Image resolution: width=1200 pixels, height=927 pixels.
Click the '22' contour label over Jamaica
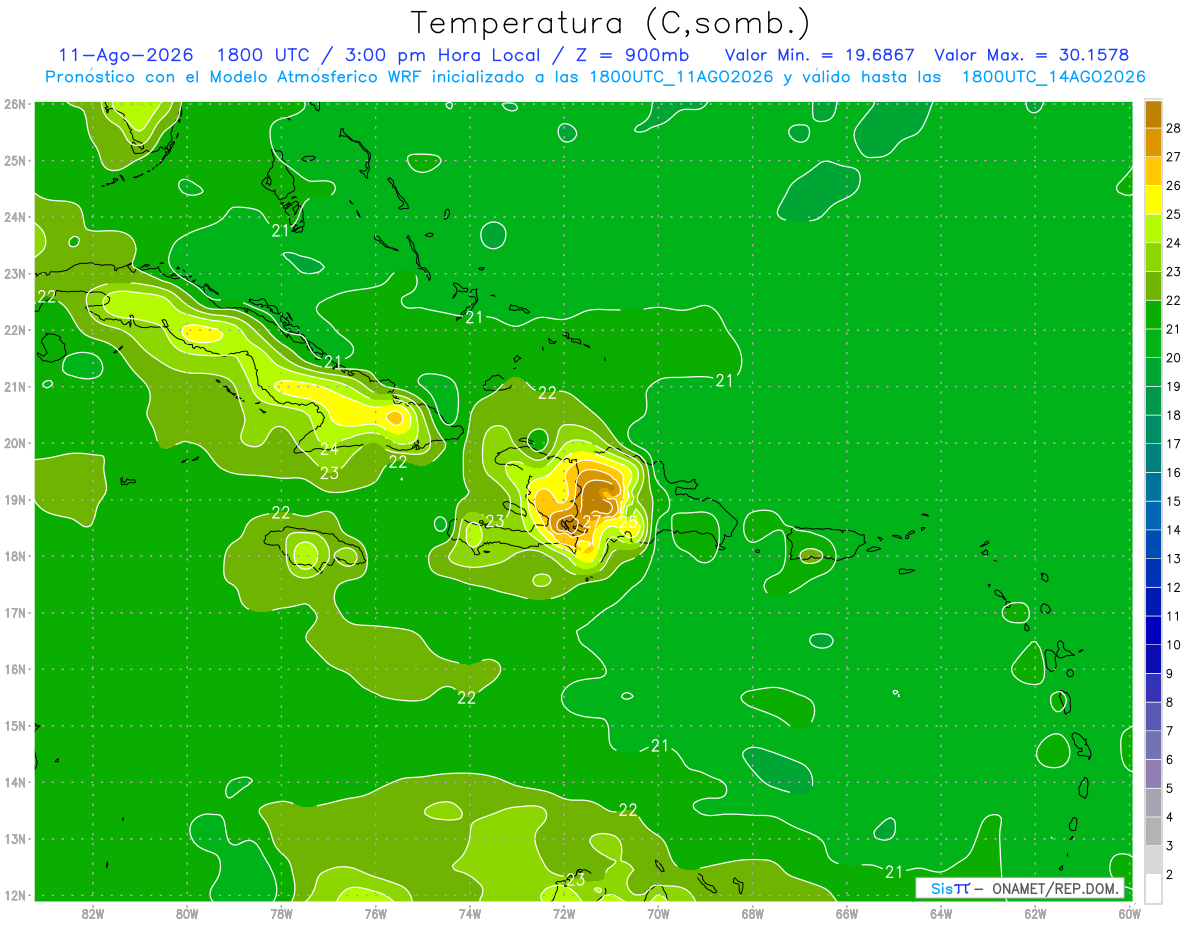tap(281, 513)
